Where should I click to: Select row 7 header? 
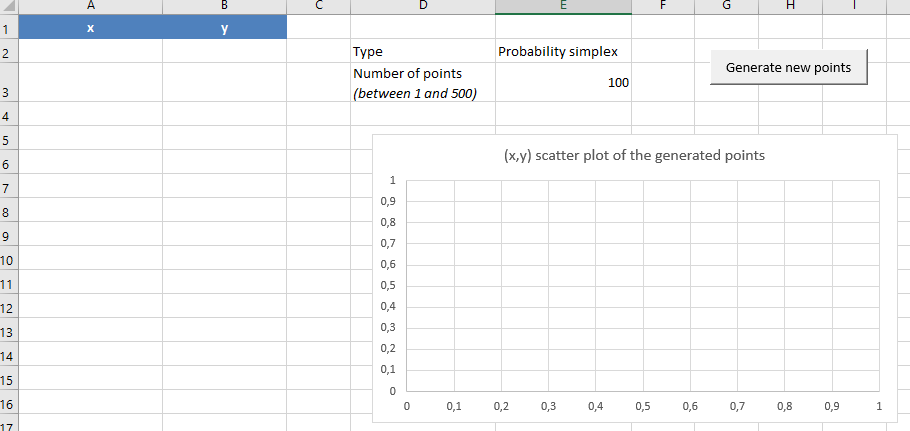tap(9, 186)
